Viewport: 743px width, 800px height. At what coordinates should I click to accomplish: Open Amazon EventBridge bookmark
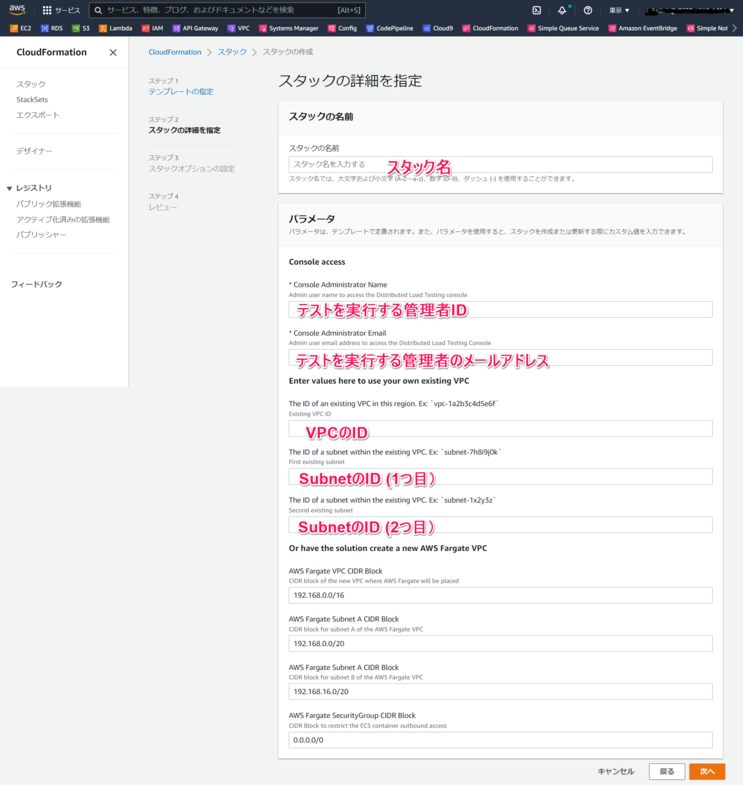pyautogui.click(x=643, y=29)
